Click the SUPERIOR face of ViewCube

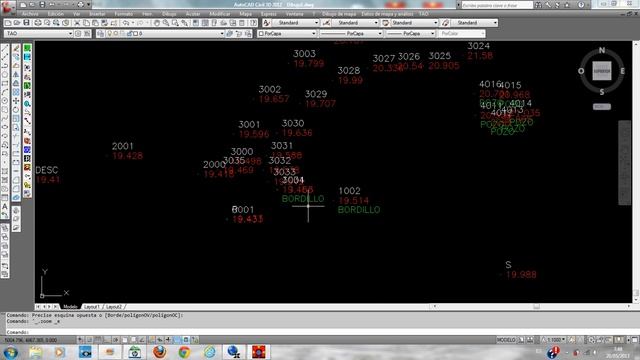tap(602, 71)
